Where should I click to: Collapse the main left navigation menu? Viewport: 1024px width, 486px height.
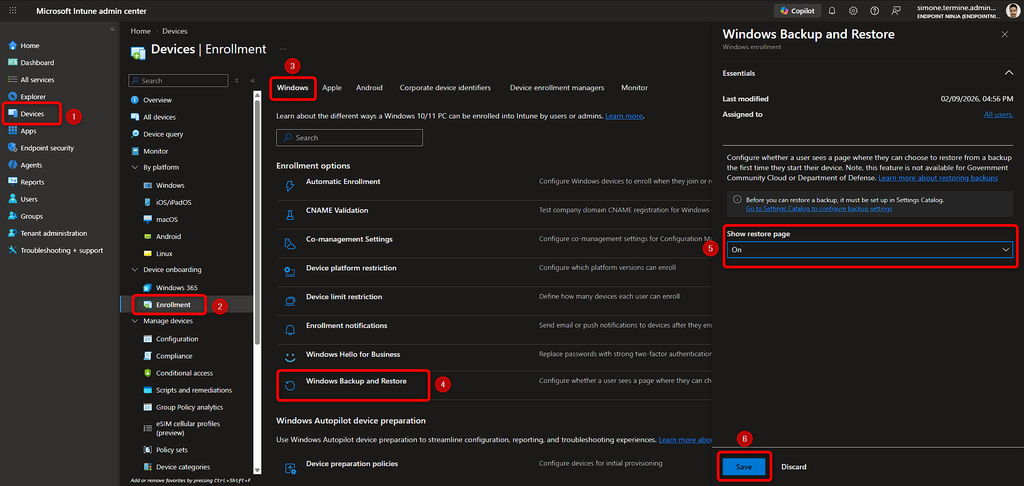tap(112, 29)
